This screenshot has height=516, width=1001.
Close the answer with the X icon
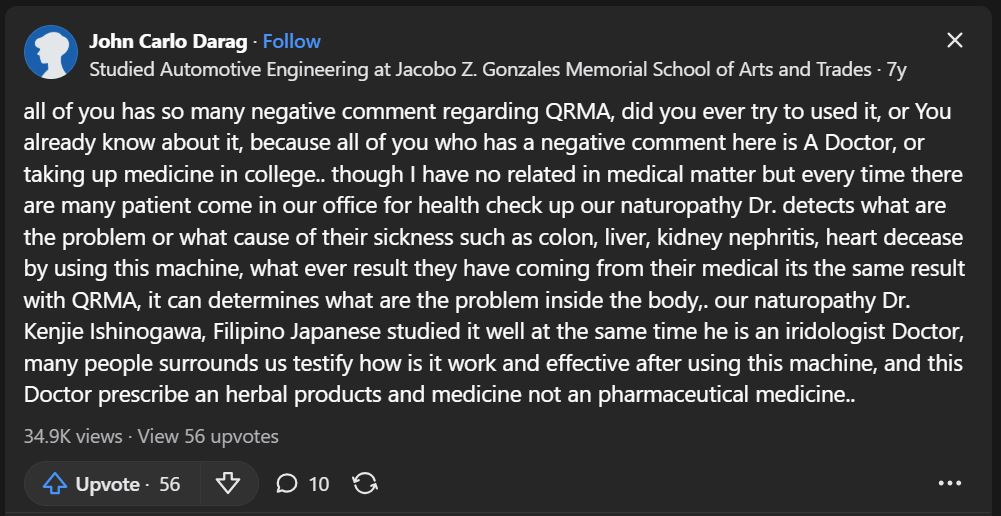tap(955, 40)
